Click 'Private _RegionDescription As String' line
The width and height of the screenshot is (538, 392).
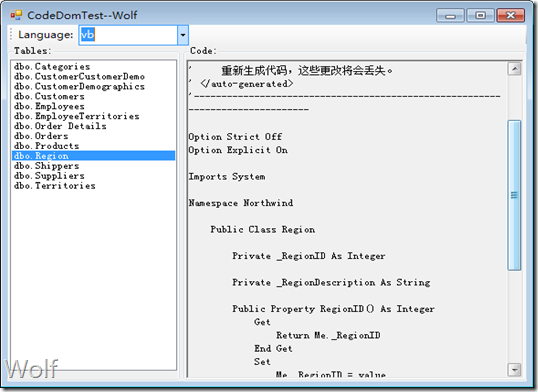click(x=331, y=283)
